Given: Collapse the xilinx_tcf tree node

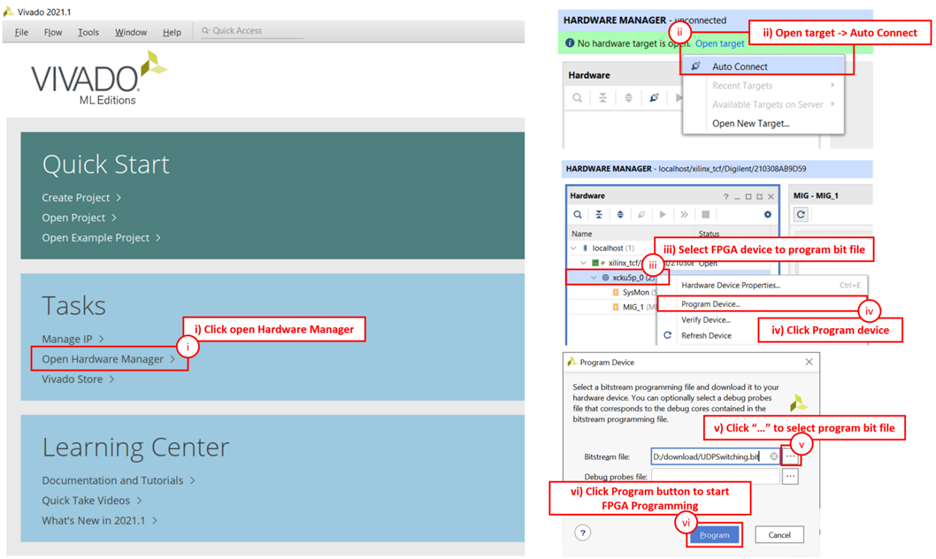Looking at the screenshot, I should [584, 263].
